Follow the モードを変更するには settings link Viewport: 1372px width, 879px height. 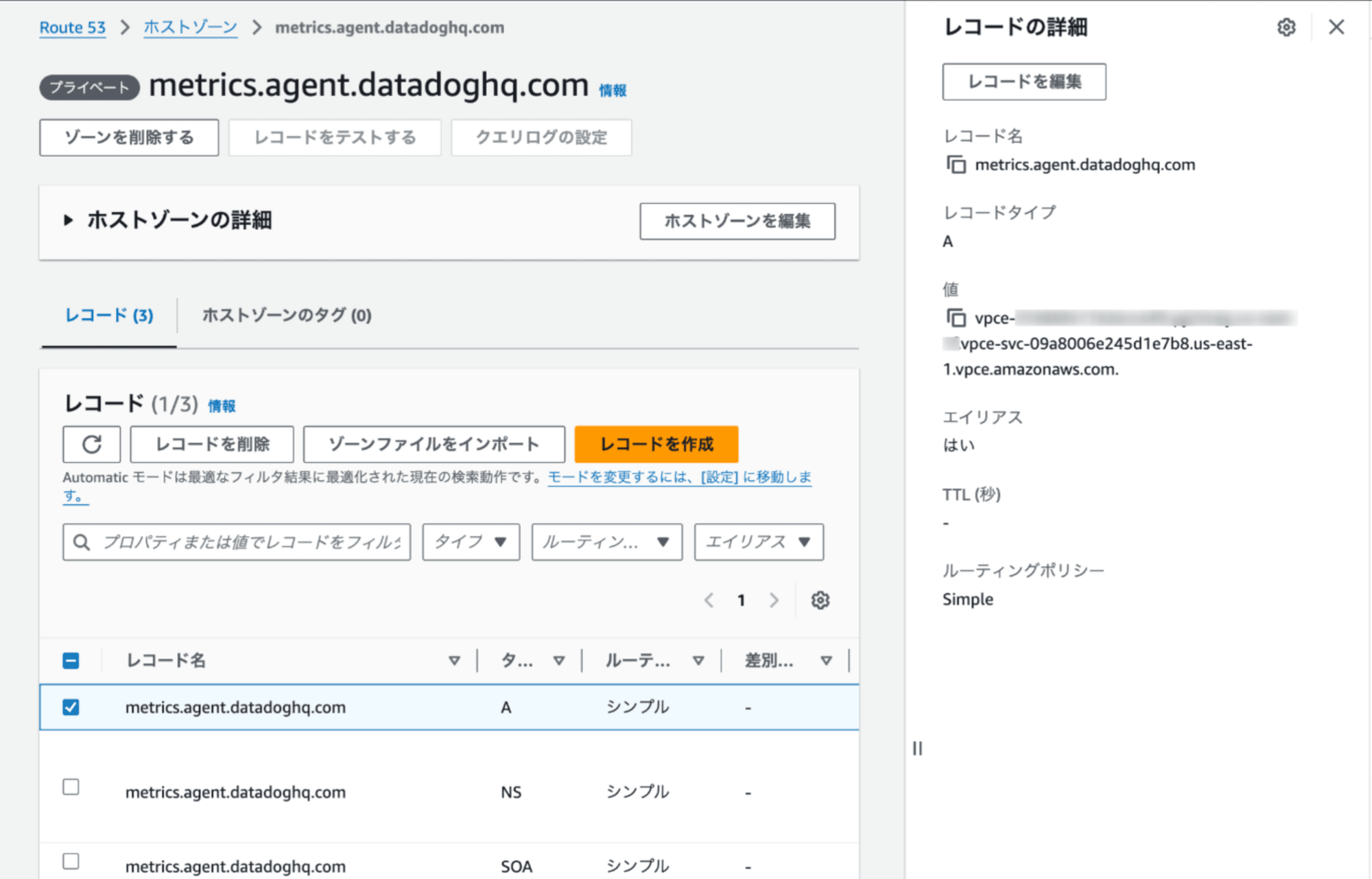pos(679,477)
